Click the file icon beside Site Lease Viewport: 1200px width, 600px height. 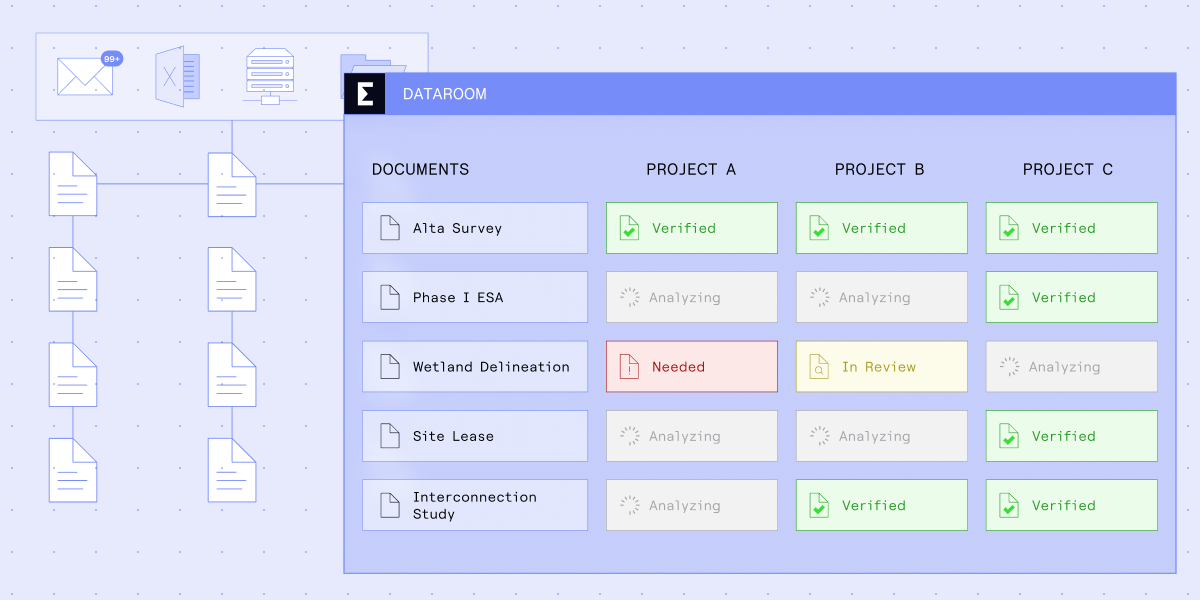pyautogui.click(x=390, y=436)
